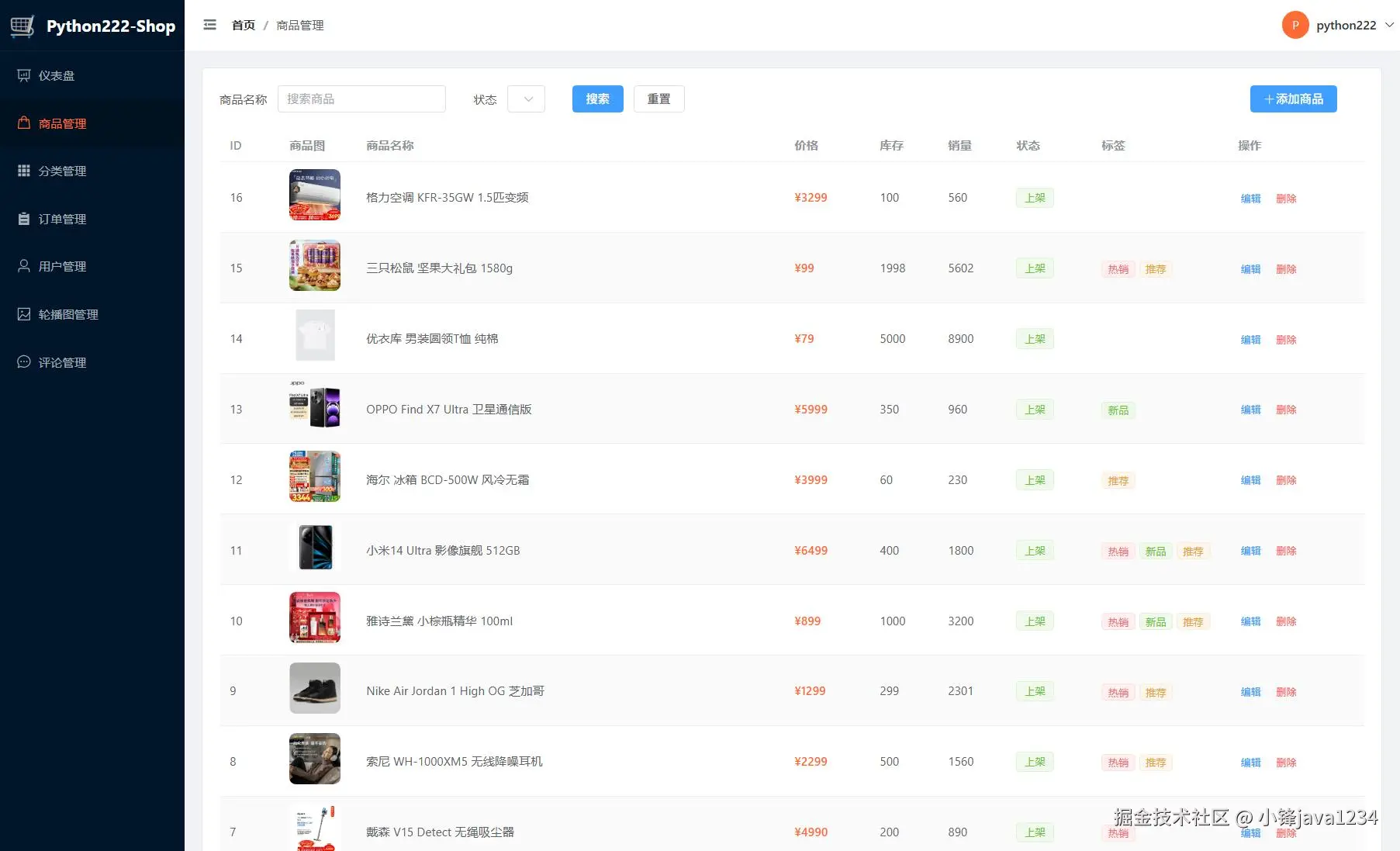Click the 添加商品 add product button
1400x851 pixels.
point(1294,99)
